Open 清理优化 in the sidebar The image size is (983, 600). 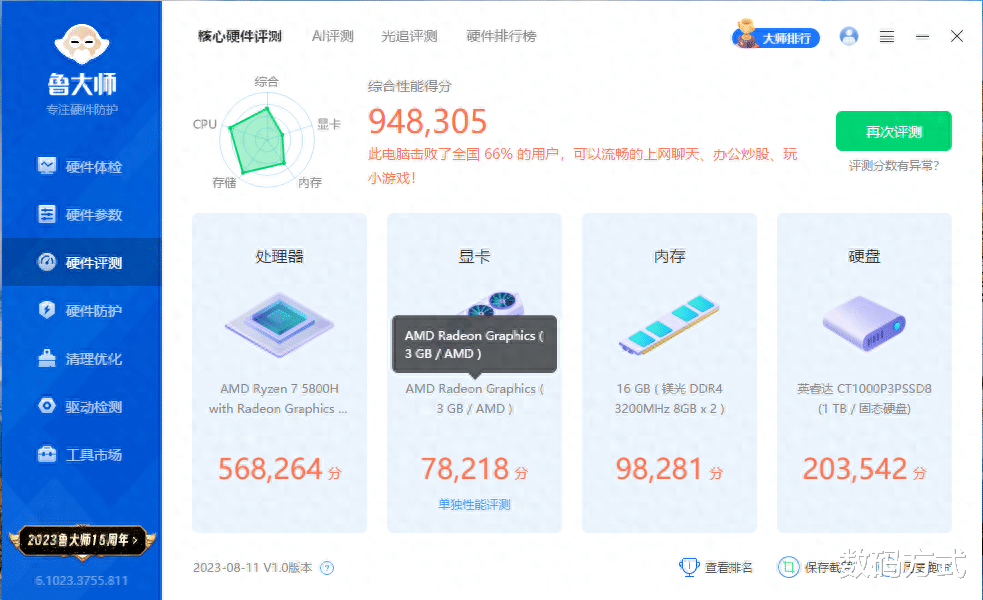point(80,359)
